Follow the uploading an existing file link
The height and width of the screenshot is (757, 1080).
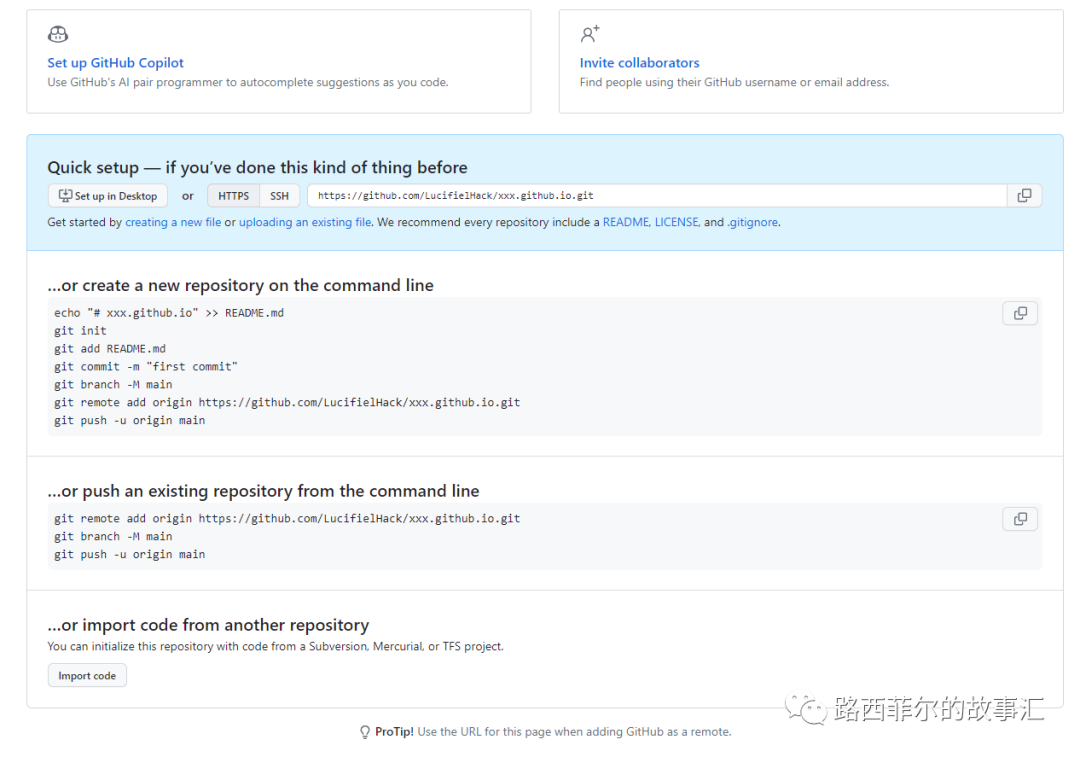click(x=305, y=222)
